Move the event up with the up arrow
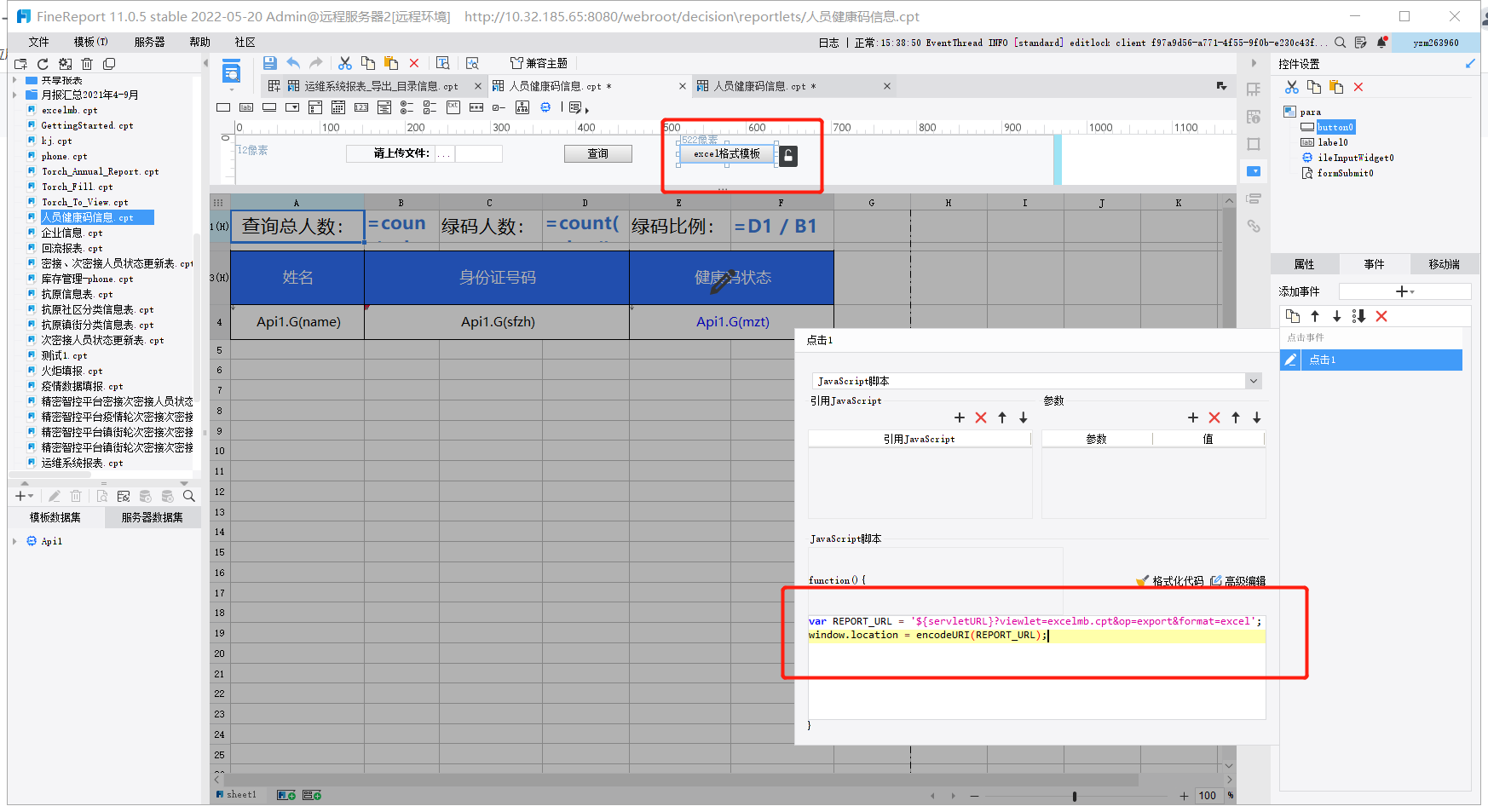Viewport: 1488px width, 812px height. (1315, 316)
